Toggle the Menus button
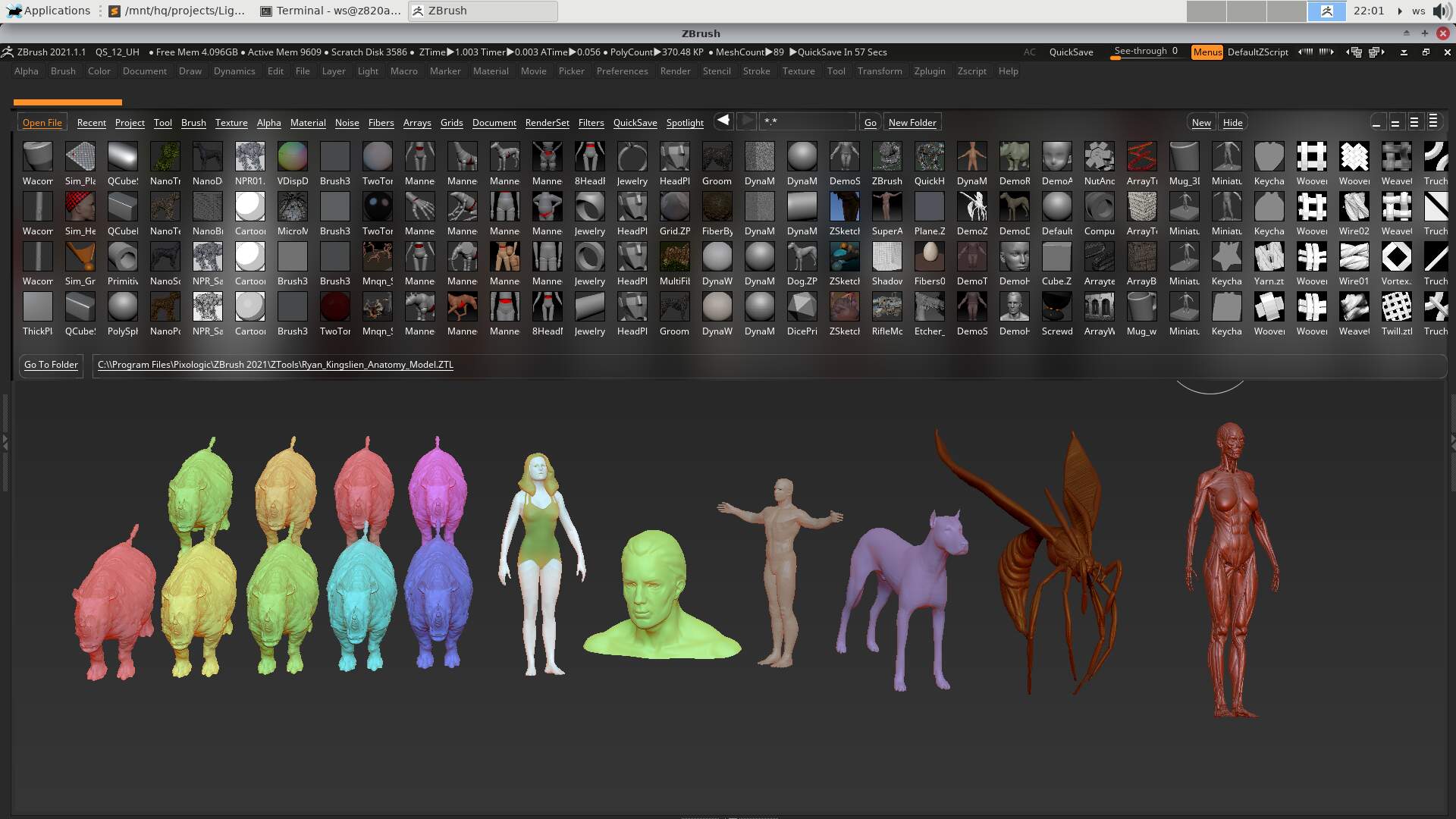Viewport: 1456px width, 819px height. coord(1207,52)
